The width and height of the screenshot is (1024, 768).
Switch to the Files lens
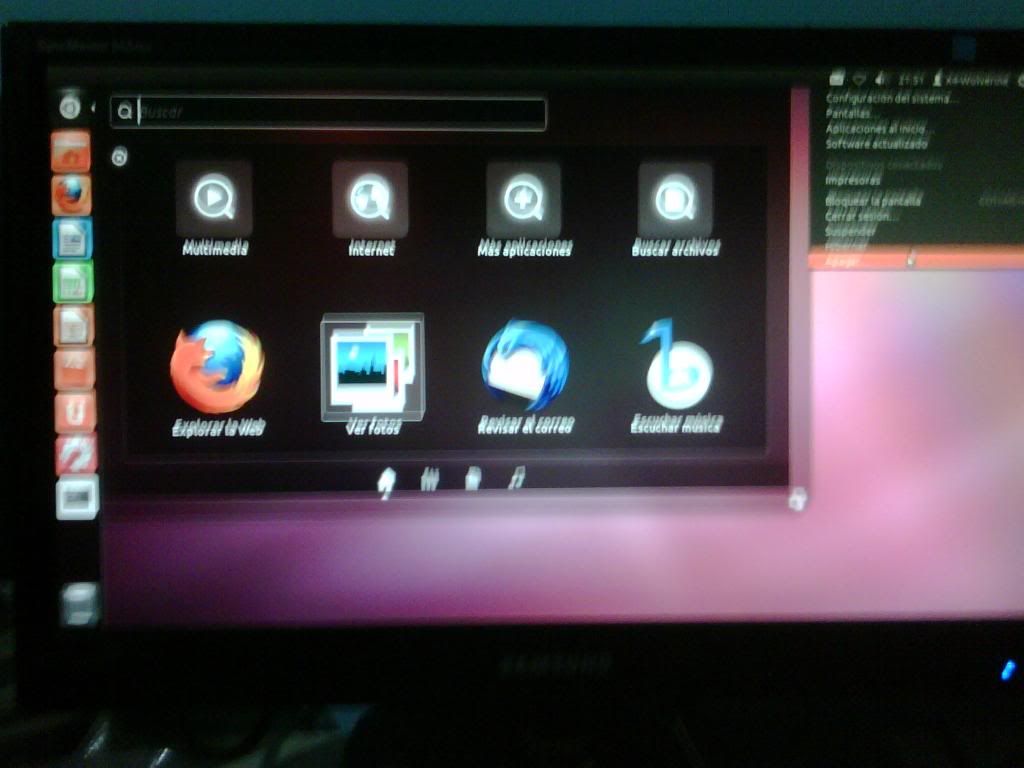pos(473,479)
